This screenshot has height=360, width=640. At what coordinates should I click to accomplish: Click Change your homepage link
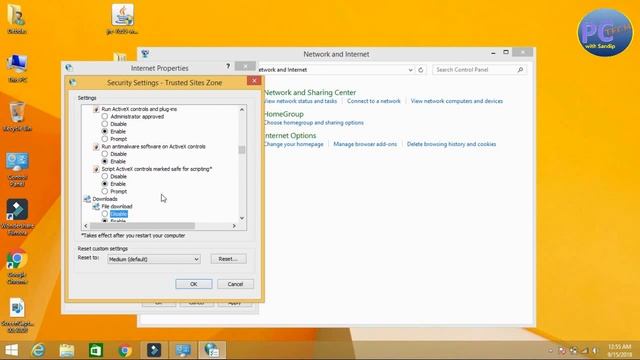[x=293, y=144]
